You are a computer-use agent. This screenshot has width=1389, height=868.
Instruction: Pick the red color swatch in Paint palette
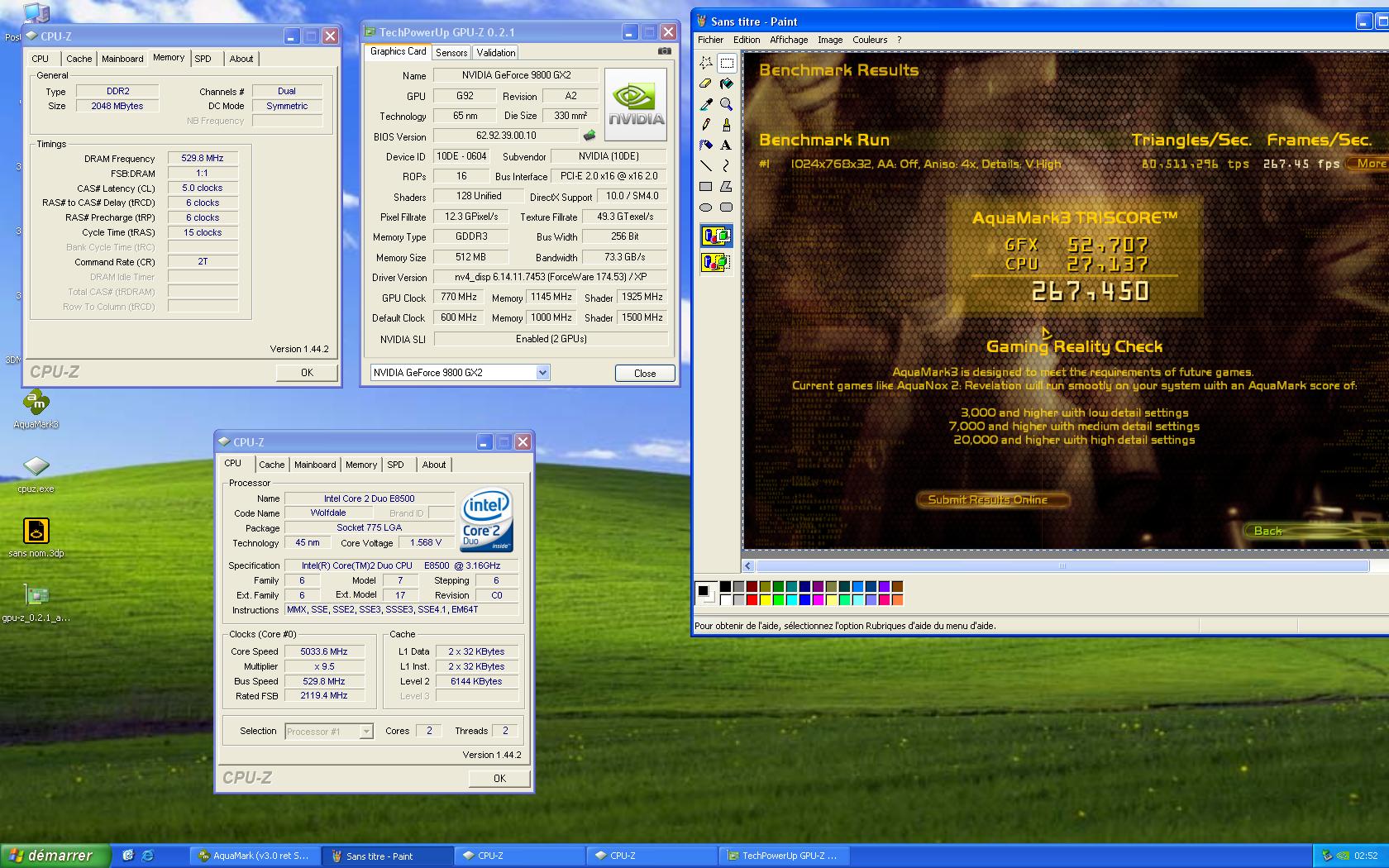[x=752, y=600]
